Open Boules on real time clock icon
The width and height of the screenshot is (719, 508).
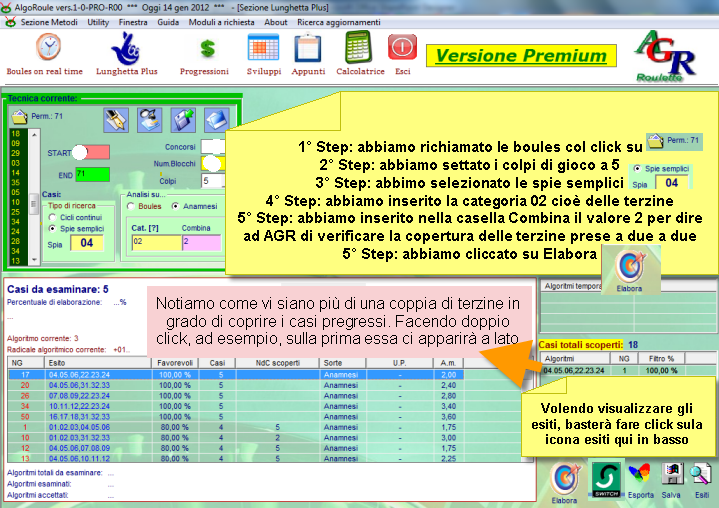pos(48,47)
